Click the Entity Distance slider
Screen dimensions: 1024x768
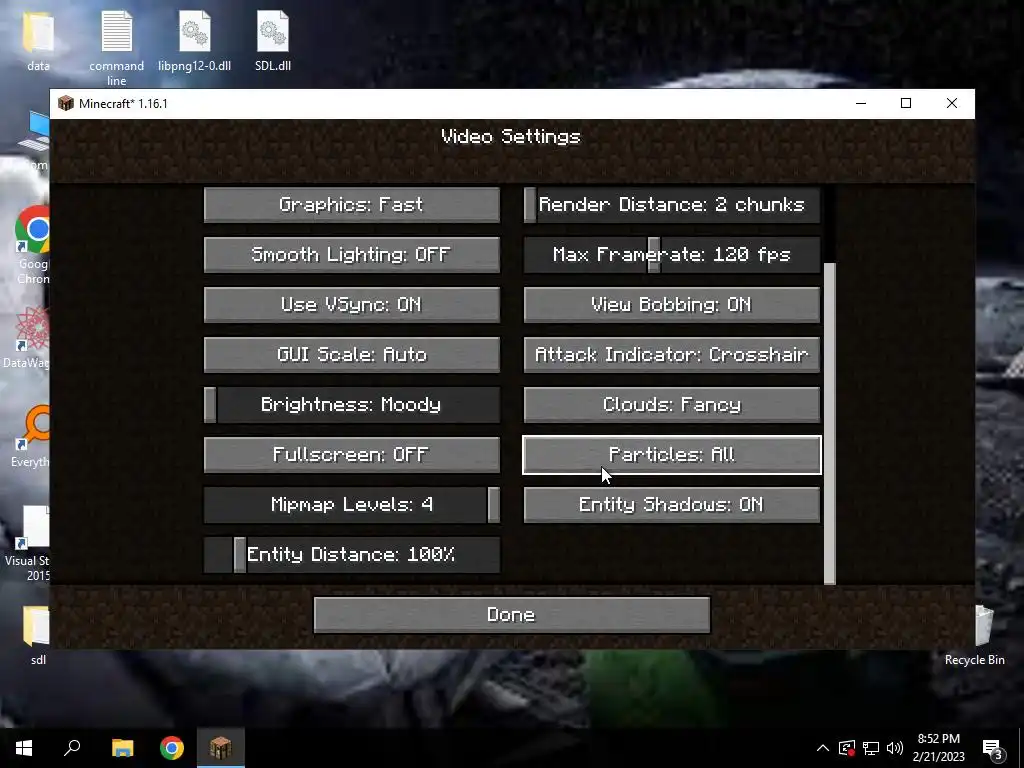tap(351, 554)
